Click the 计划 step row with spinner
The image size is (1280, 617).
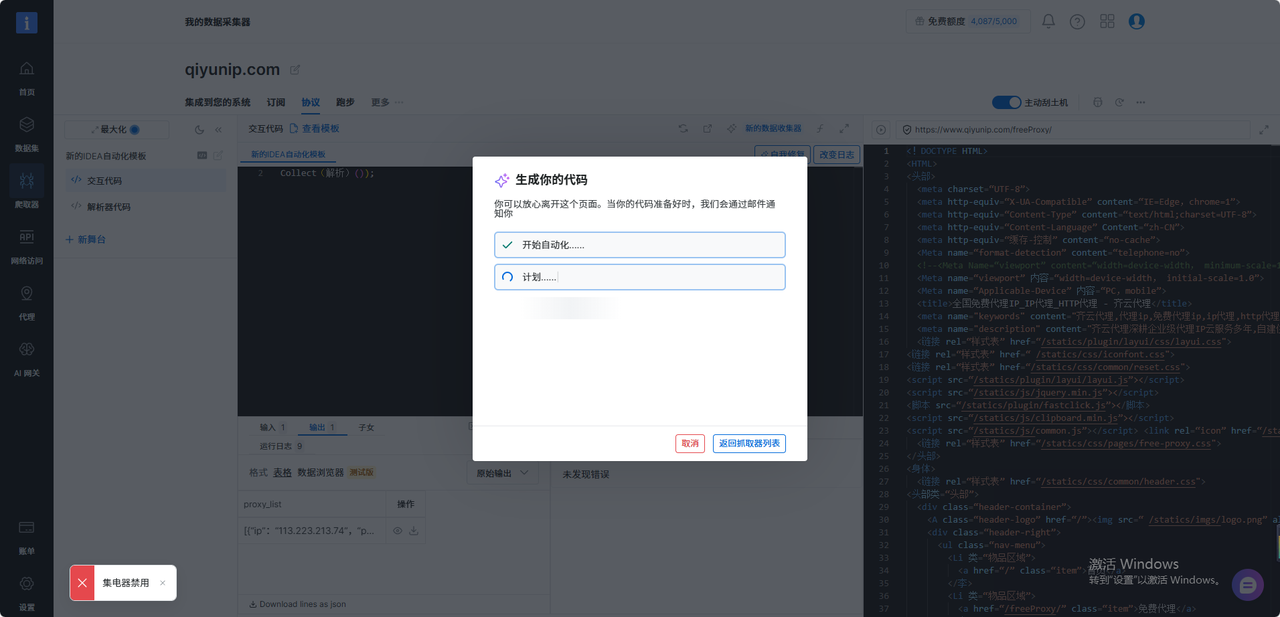(x=640, y=277)
